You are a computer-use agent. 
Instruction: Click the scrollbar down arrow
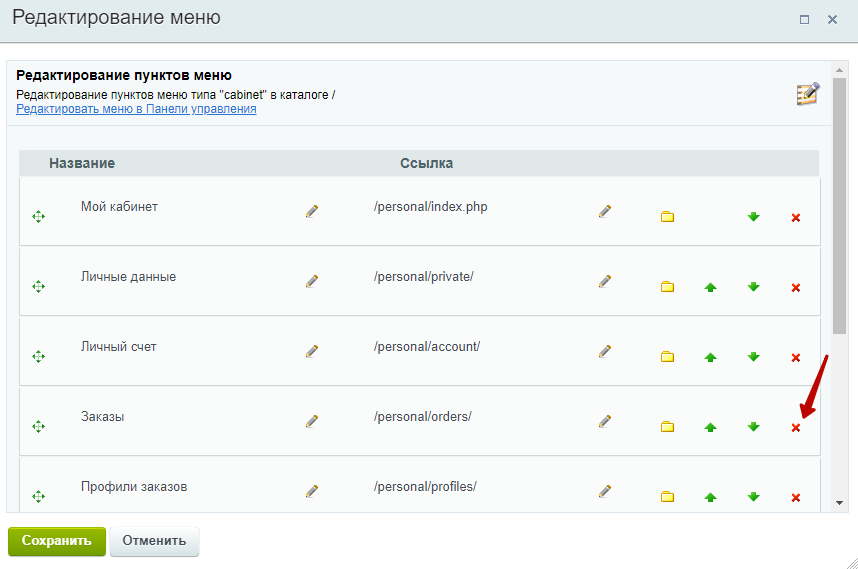click(x=839, y=503)
